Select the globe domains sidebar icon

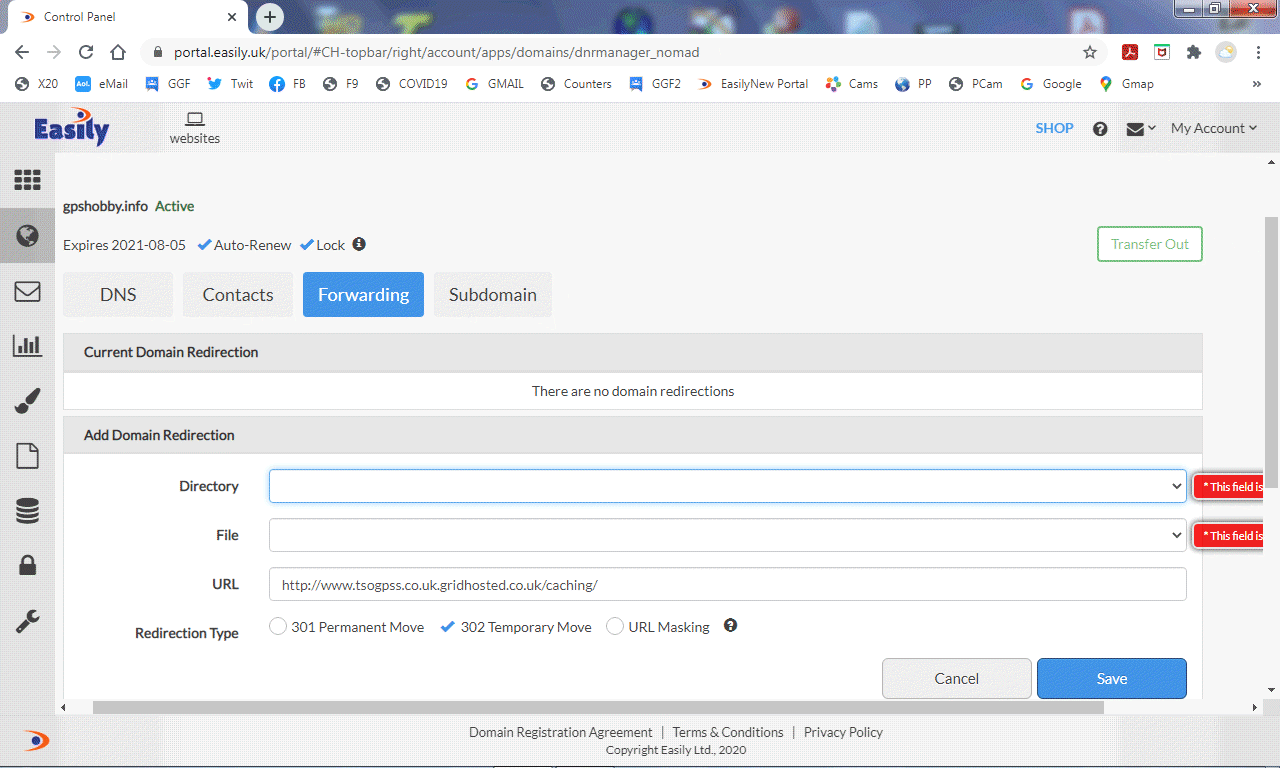click(27, 236)
